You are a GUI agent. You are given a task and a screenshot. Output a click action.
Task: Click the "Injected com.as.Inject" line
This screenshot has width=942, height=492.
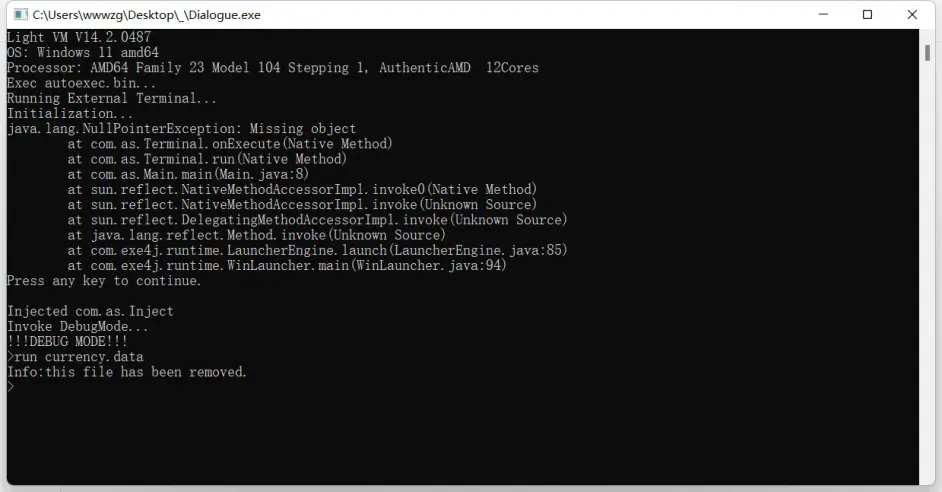pyautogui.click(x=90, y=311)
